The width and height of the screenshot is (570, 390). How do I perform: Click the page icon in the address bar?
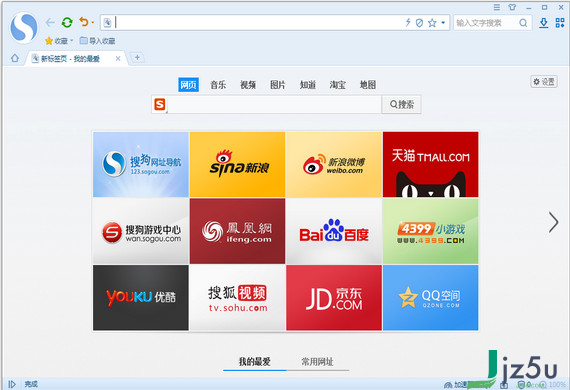(x=107, y=23)
